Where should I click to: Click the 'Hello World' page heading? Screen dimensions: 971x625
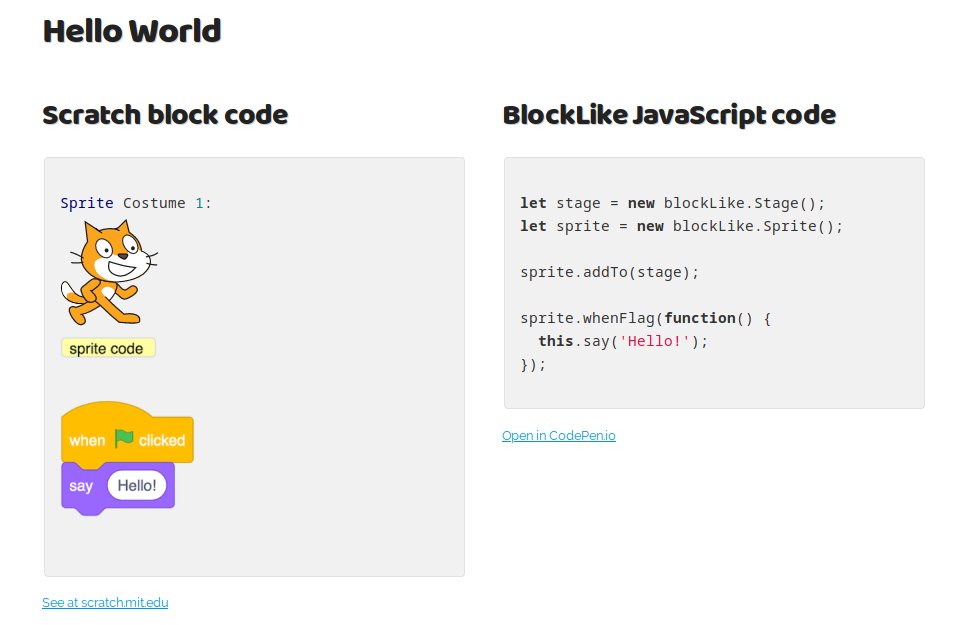(132, 31)
